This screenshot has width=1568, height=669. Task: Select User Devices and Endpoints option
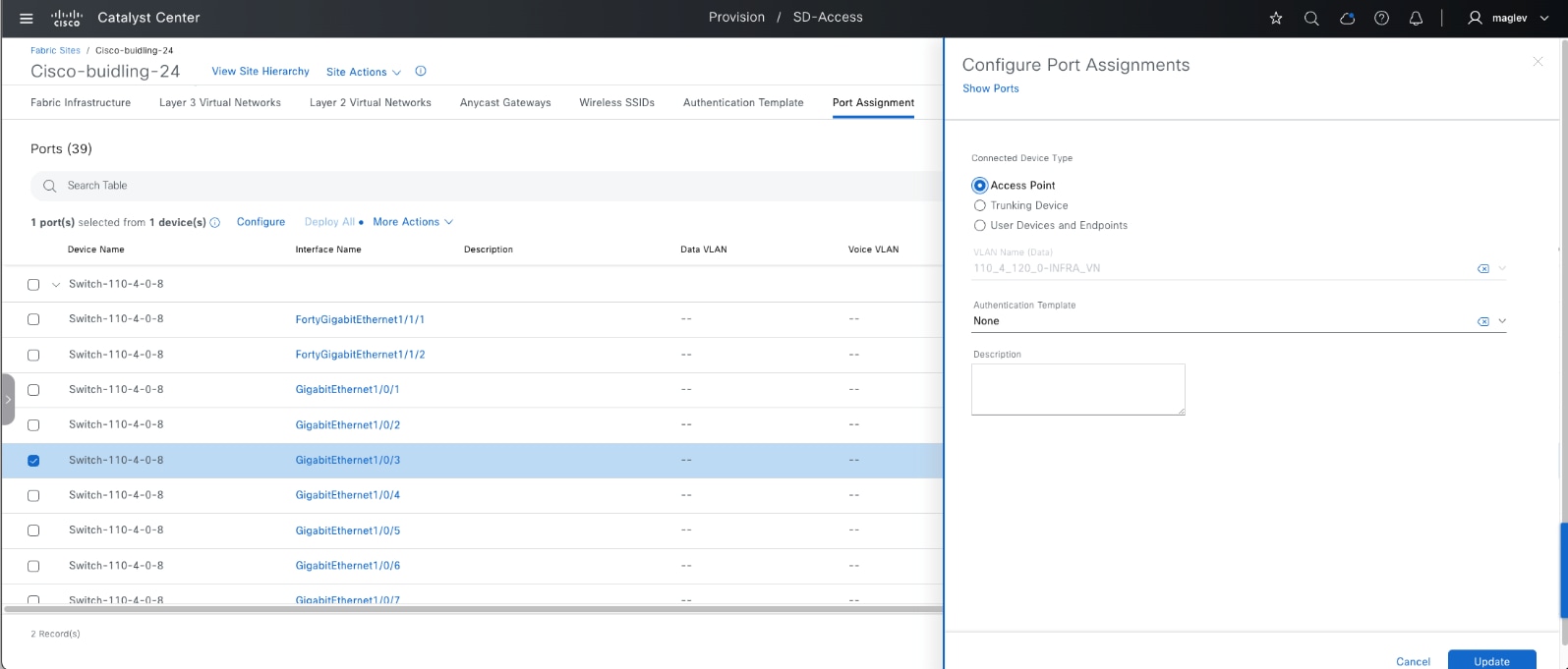click(x=980, y=225)
